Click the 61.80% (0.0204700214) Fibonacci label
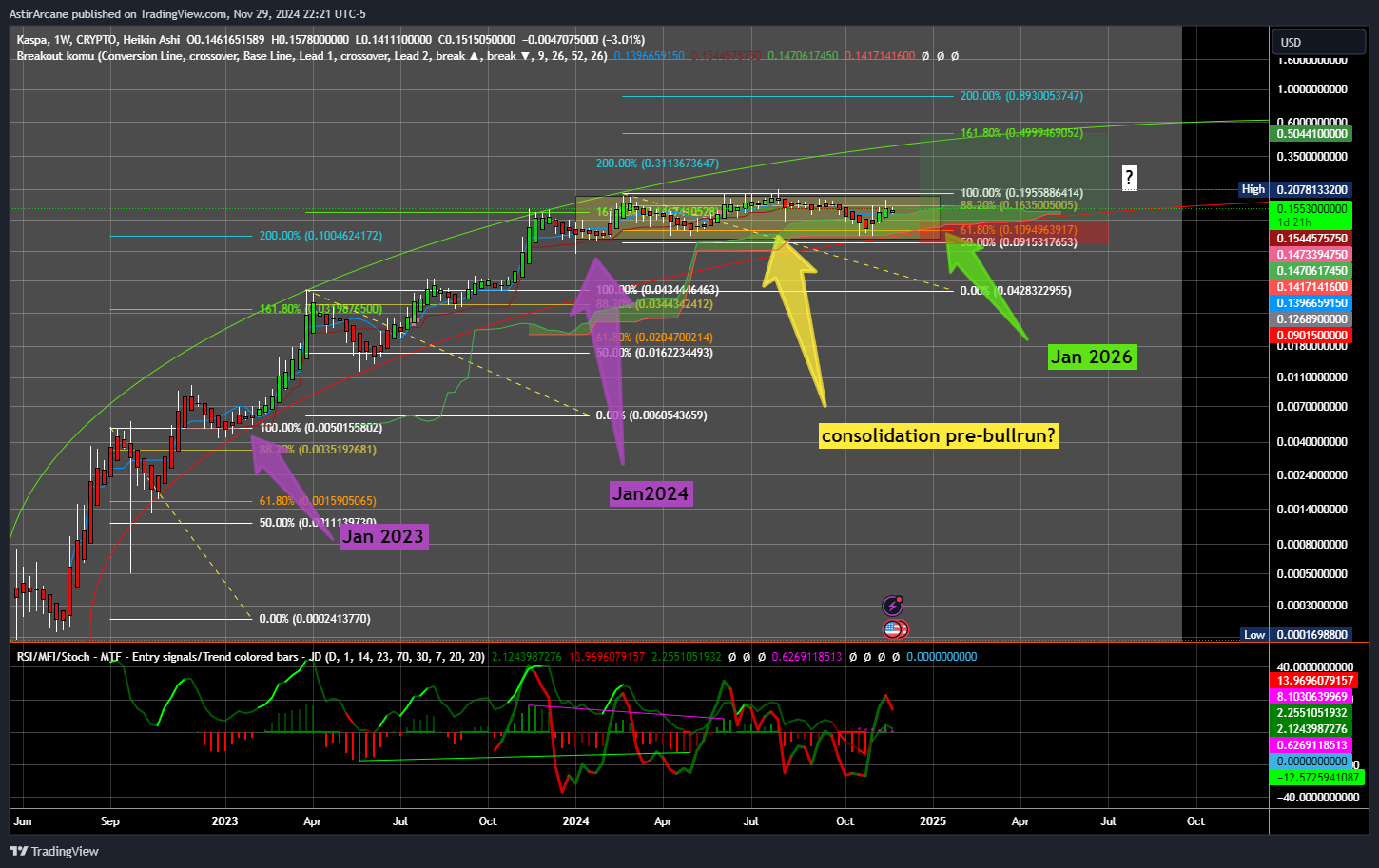1379x868 pixels. (x=654, y=338)
